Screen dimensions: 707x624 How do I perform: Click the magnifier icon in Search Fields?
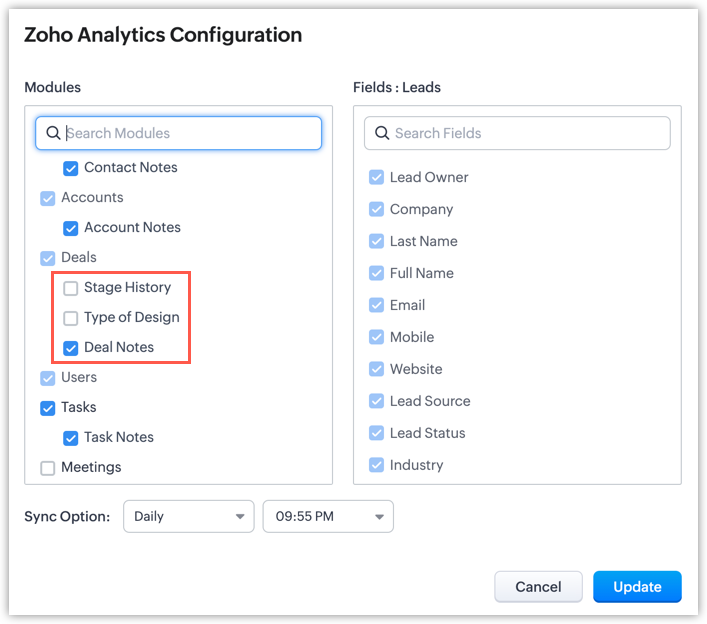pyautogui.click(x=381, y=133)
